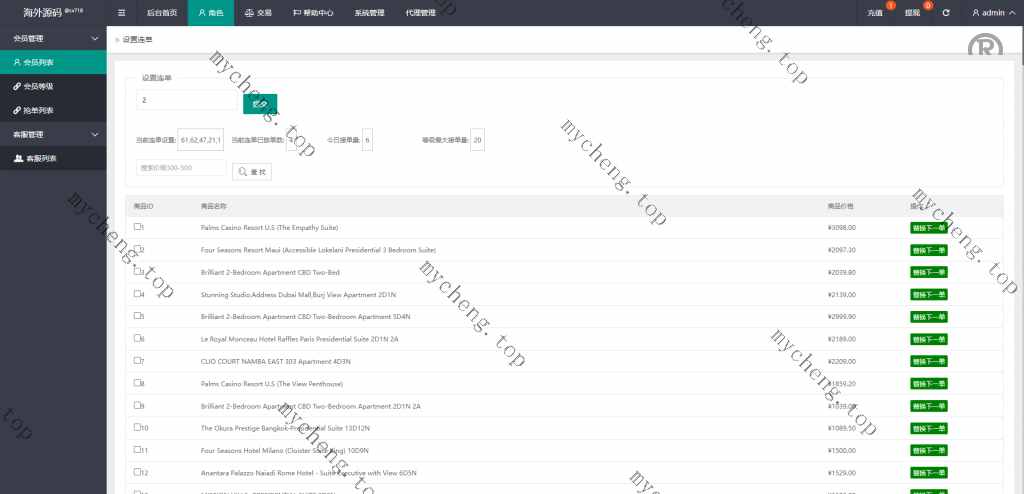Open 抢单列表 in the sidebar

click(x=39, y=110)
